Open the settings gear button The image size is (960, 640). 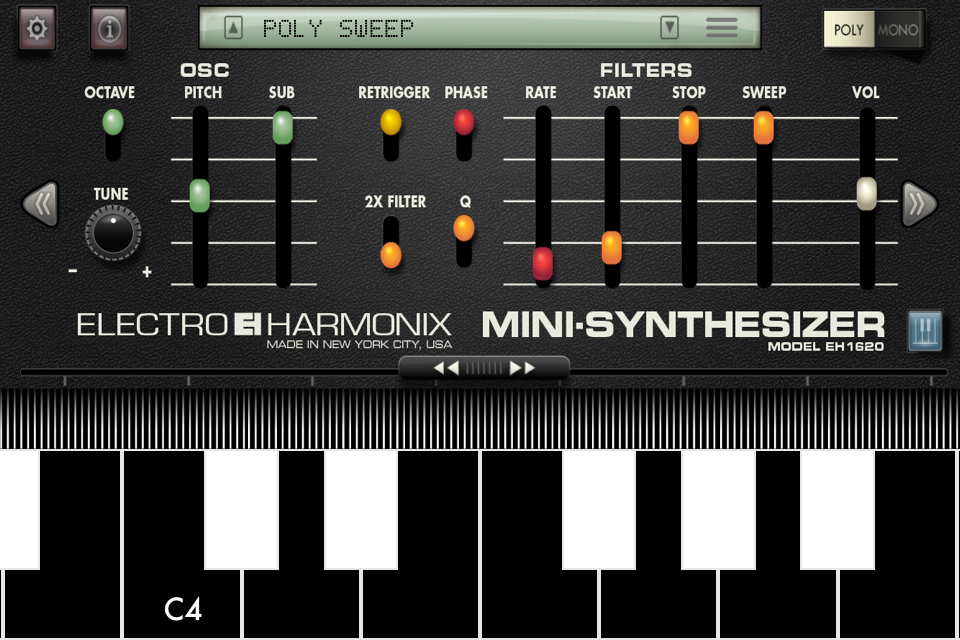click(x=37, y=28)
